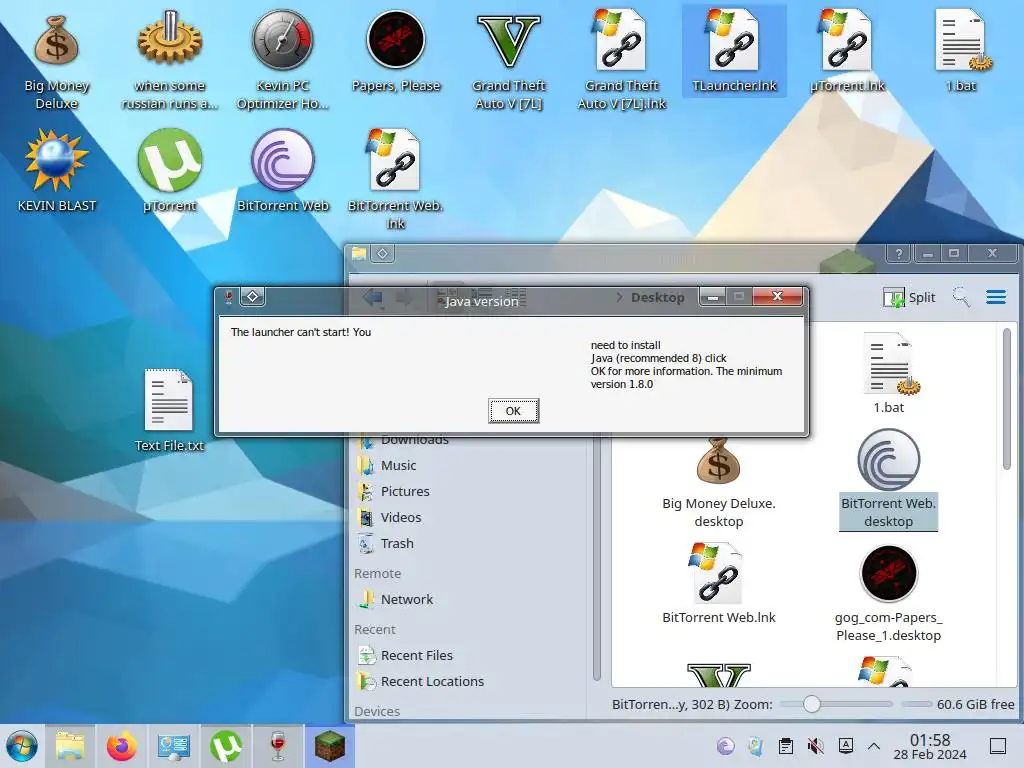The image size is (1024, 768).
Task: Click OK in the Java version dialog
Action: [513, 411]
